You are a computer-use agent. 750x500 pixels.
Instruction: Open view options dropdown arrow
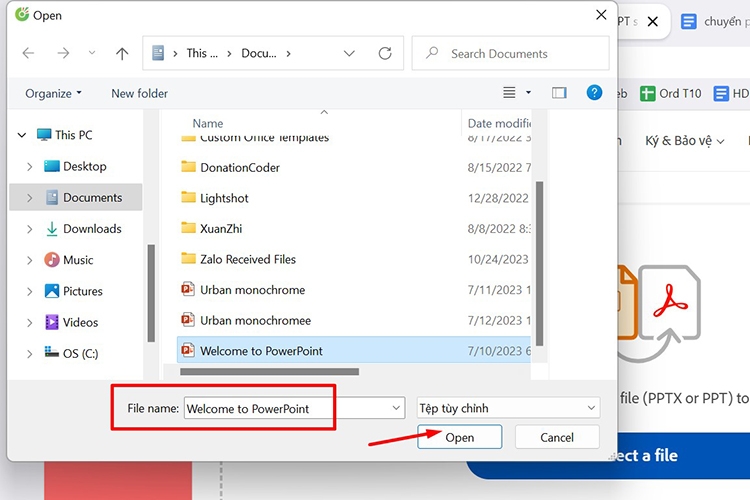[x=529, y=92]
